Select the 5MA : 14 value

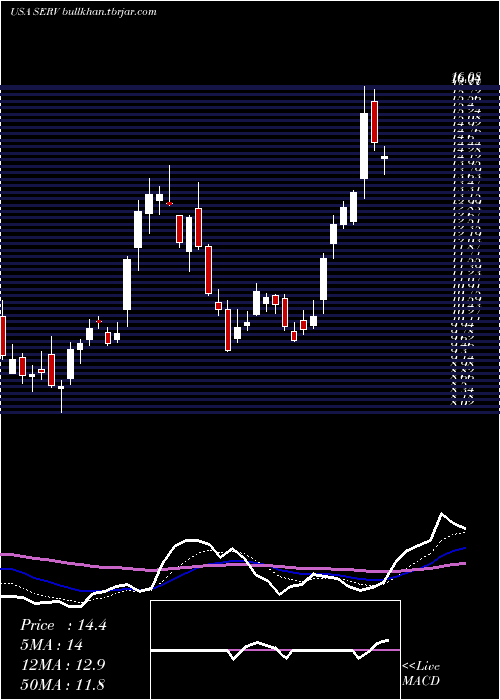pos(51,645)
